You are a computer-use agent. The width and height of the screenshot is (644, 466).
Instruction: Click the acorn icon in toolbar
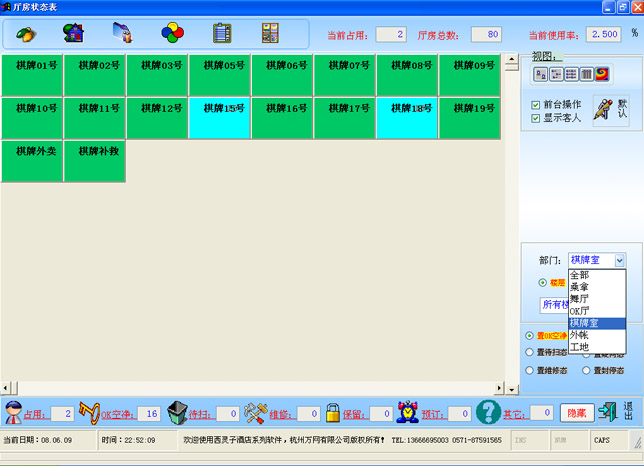point(26,33)
